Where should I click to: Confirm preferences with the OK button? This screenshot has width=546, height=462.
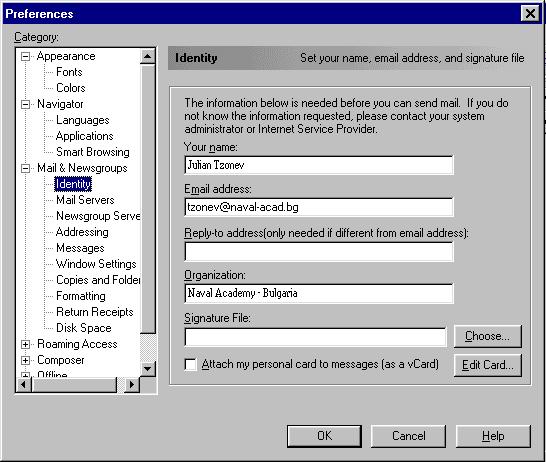pos(324,436)
